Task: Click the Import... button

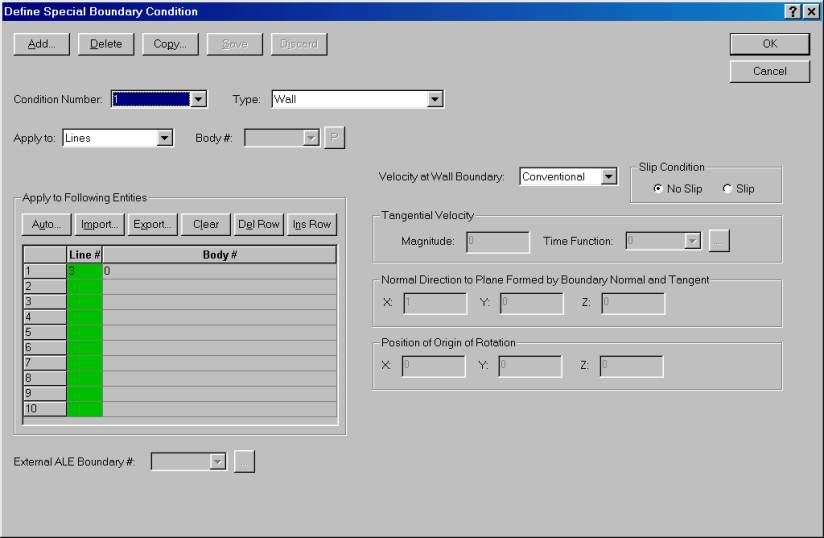Action: click(x=100, y=224)
